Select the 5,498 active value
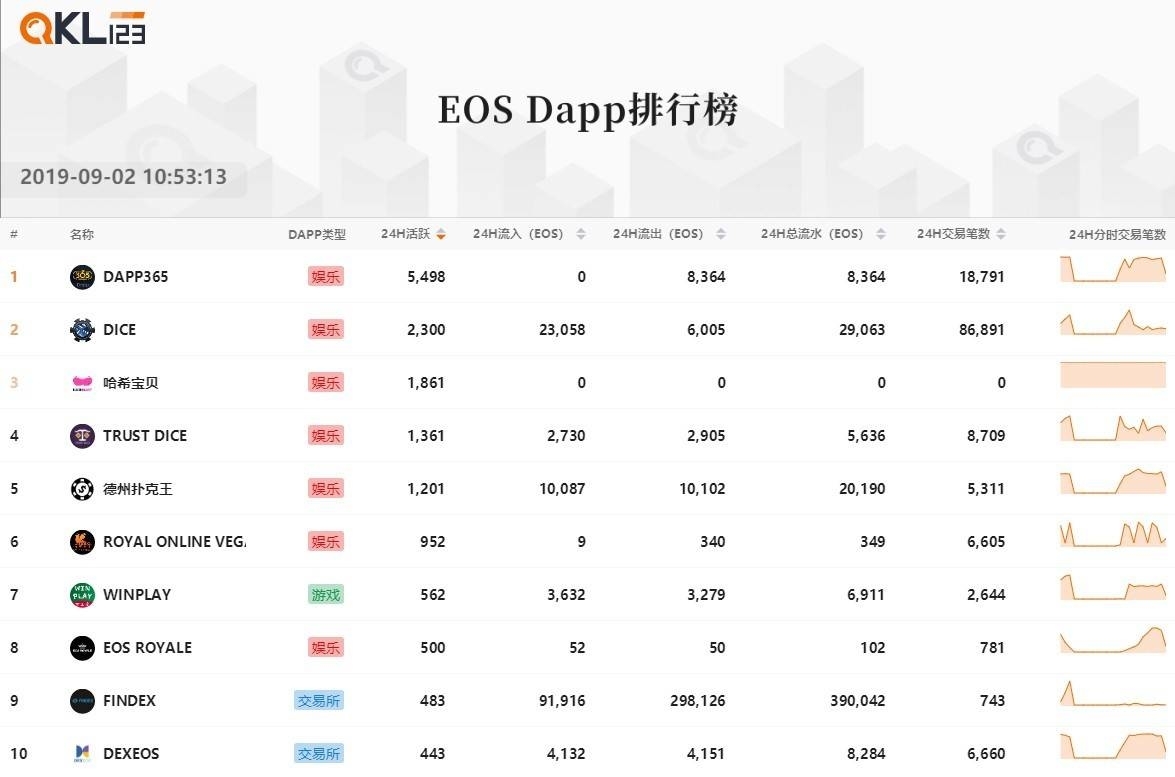1175x777 pixels. [x=426, y=277]
